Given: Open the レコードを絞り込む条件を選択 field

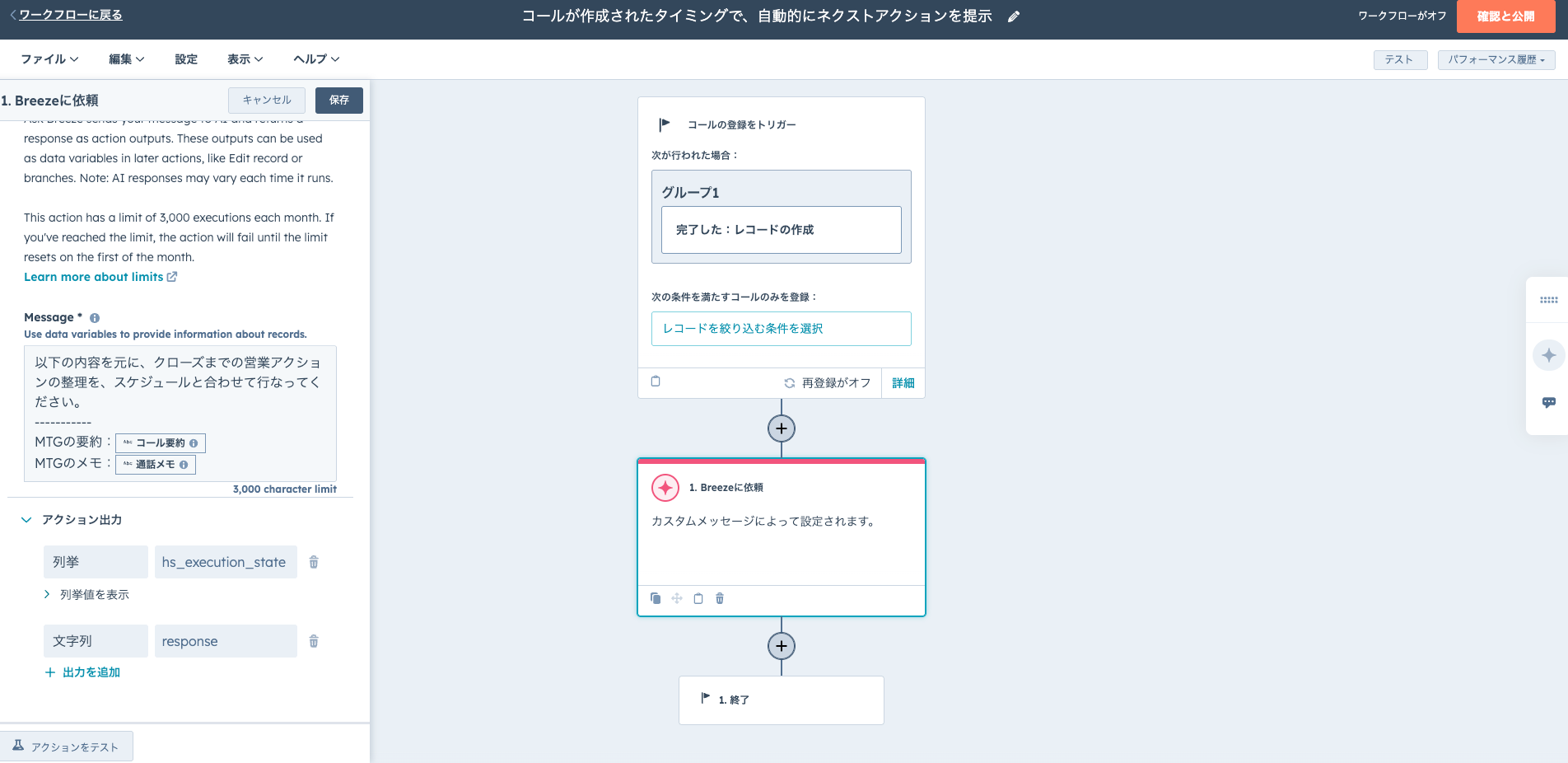Looking at the screenshot, I should pos(781,329).
